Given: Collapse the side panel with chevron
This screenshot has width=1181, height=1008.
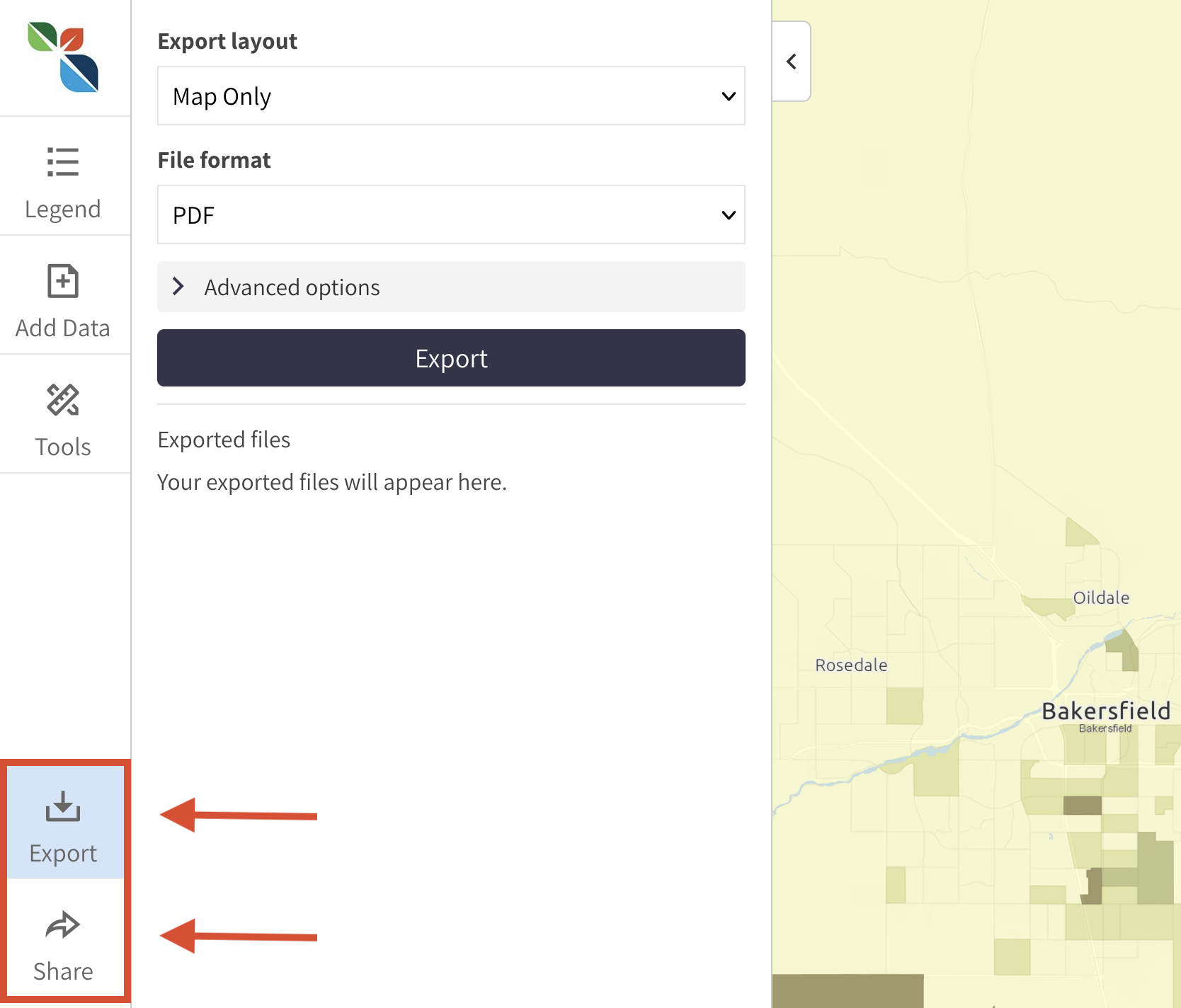Looking at the screenshot, I should [791, 61].
